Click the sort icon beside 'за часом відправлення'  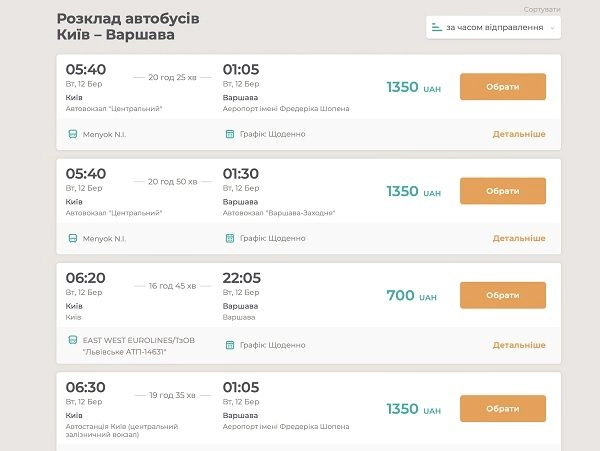pyautogui.click(x=437, y=27)
